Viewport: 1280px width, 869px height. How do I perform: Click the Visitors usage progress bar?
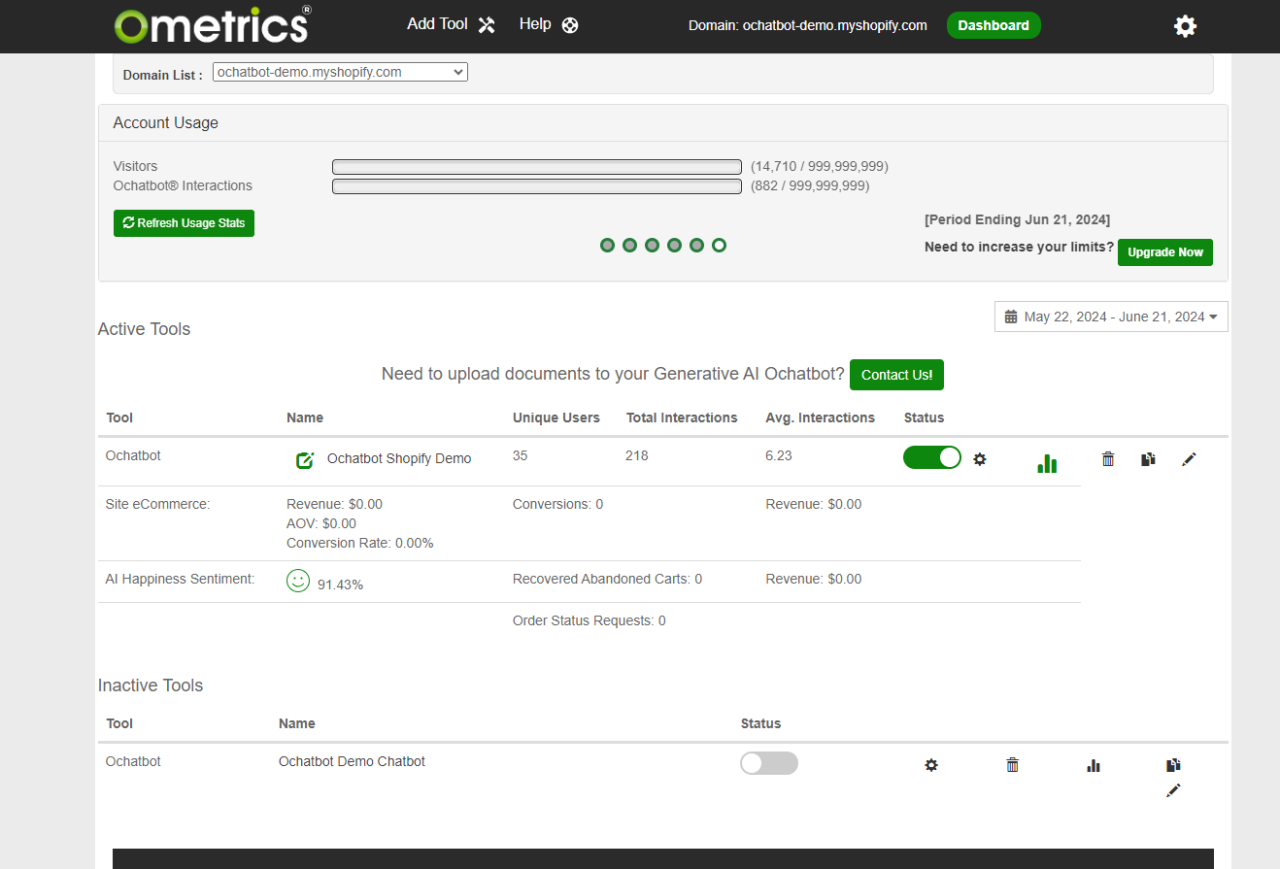point(536,166)
